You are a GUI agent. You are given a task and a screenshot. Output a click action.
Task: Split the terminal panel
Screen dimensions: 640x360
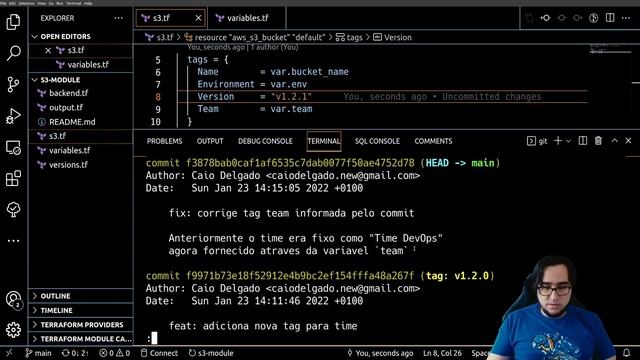point(583,141)
